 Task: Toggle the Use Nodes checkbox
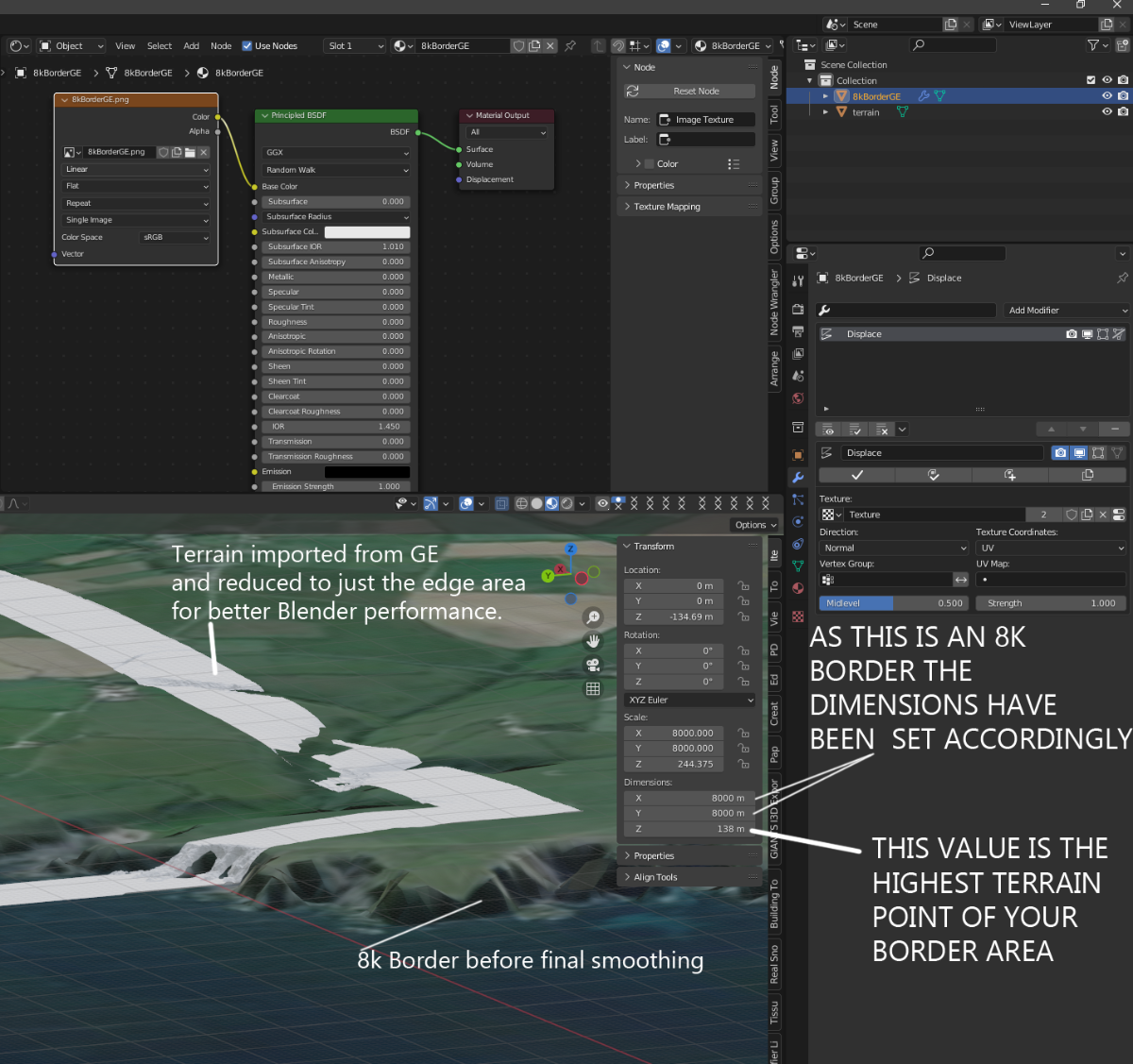click(x=247, y=46)
